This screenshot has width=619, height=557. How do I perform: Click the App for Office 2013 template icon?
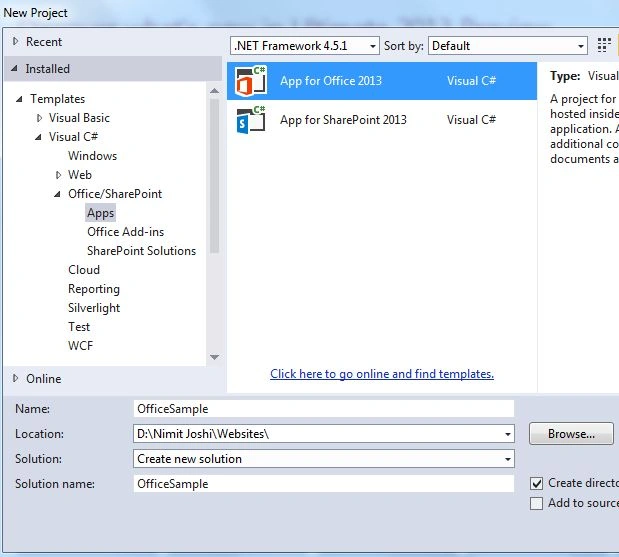(x=251, y=81)
